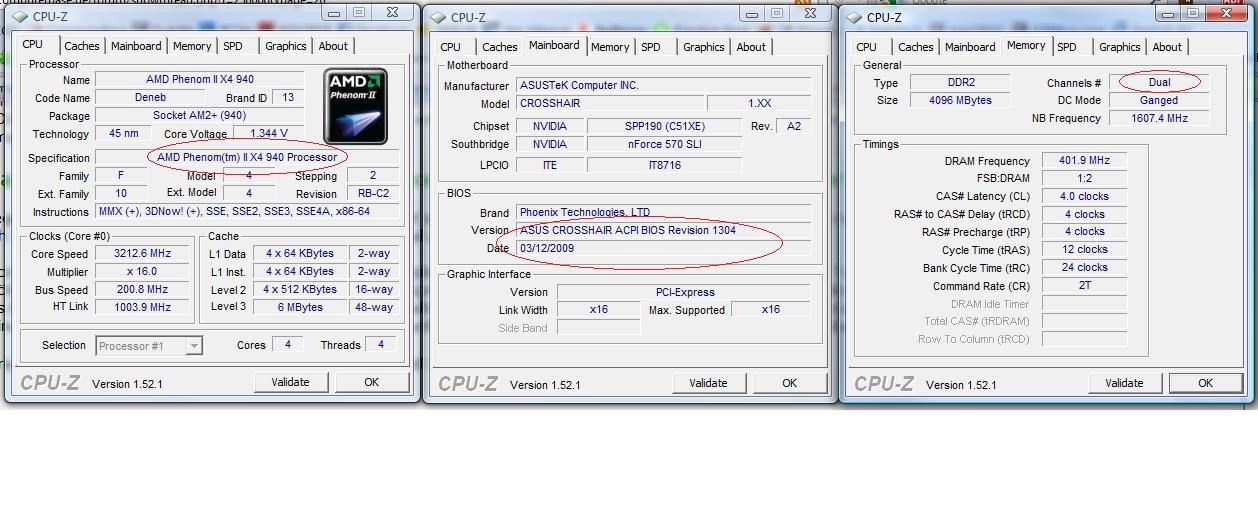Select Memory tab in right window

tap(1026, 45)
